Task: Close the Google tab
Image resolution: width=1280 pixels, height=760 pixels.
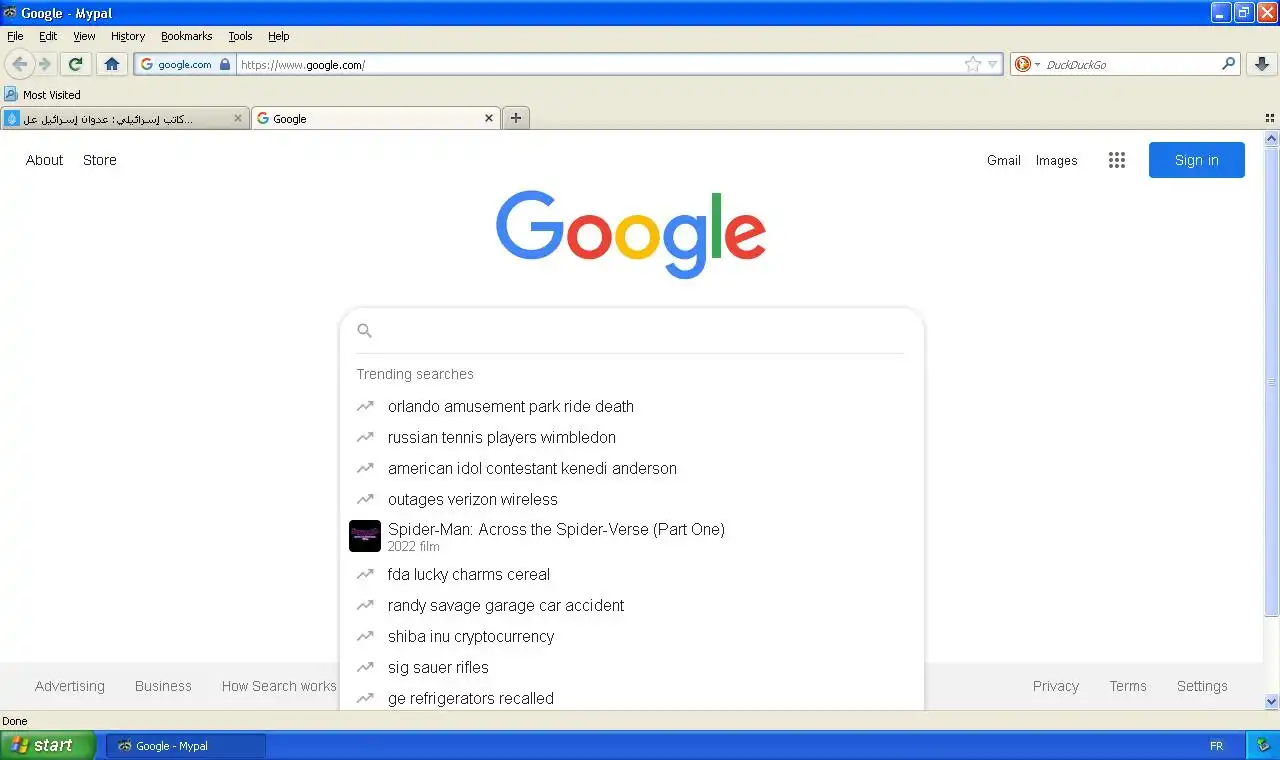Action: click(x=489, y=118)
